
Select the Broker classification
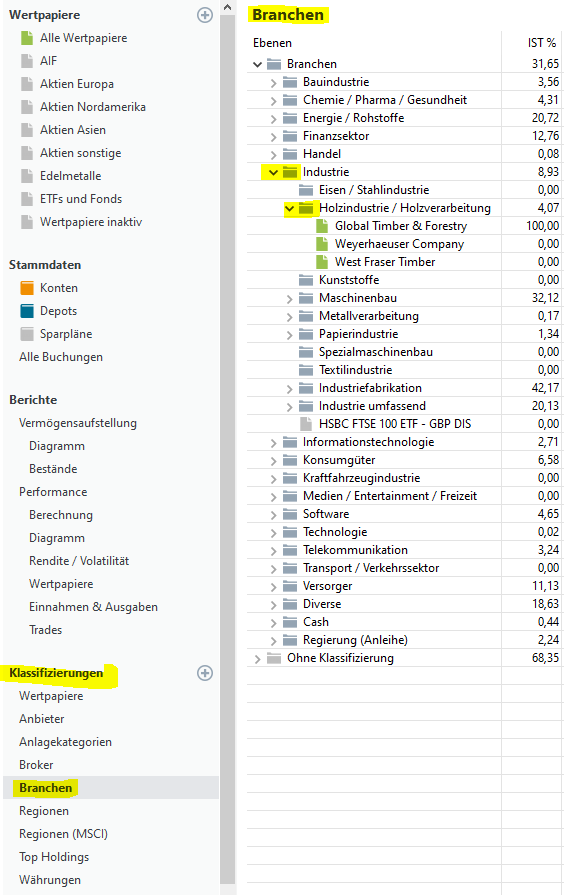pyautogui.click(x=36, y=764)
